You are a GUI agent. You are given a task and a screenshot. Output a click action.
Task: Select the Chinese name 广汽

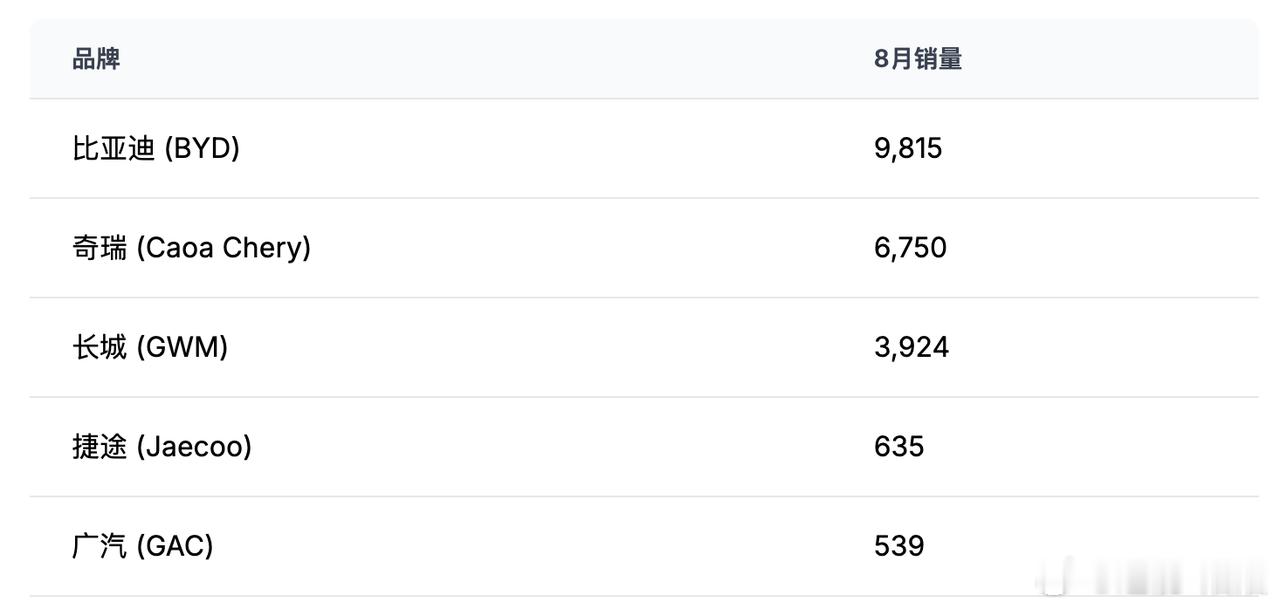[100, 546]
